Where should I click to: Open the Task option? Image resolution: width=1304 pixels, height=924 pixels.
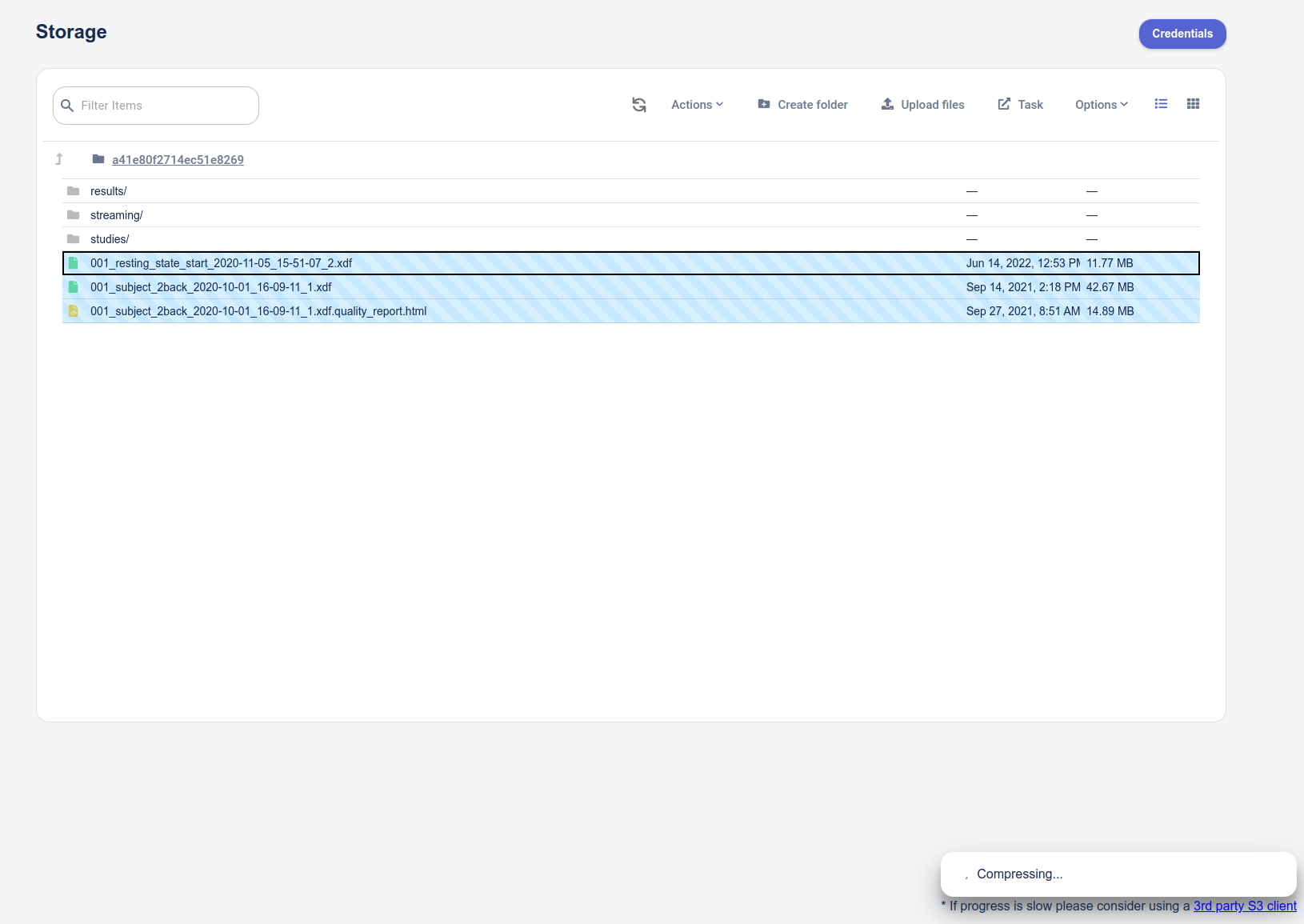tap(1020, 105)
